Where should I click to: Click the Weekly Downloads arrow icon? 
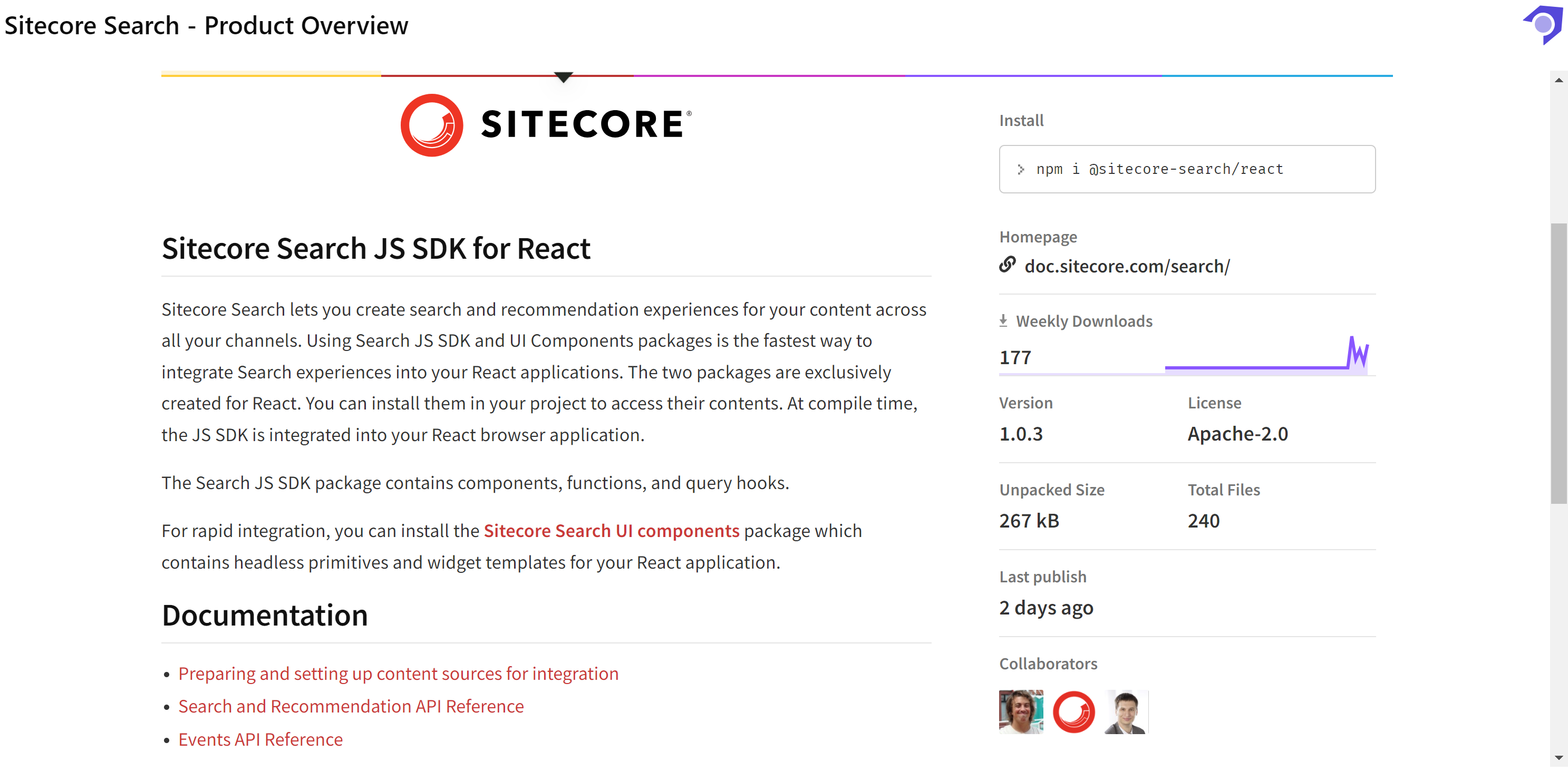(1003, 321)
